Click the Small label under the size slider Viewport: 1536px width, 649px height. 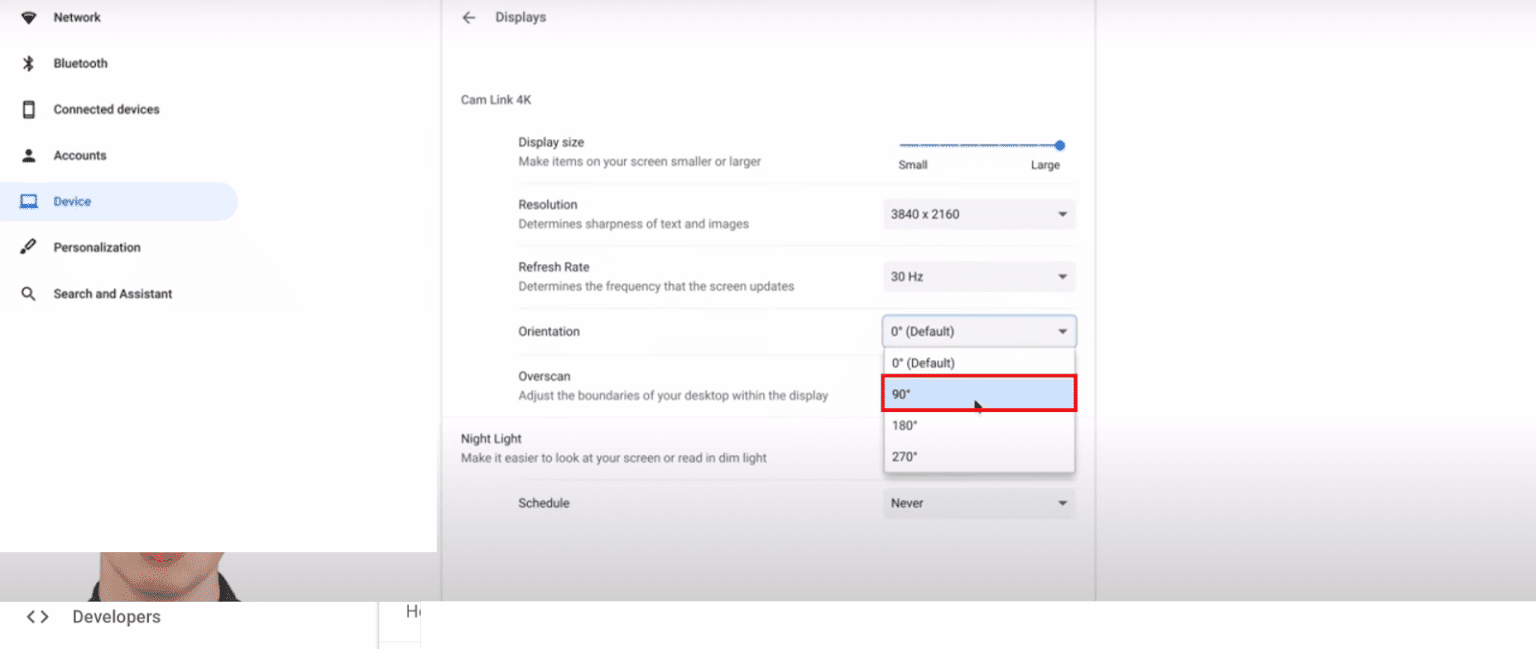(x=913, y=165)
